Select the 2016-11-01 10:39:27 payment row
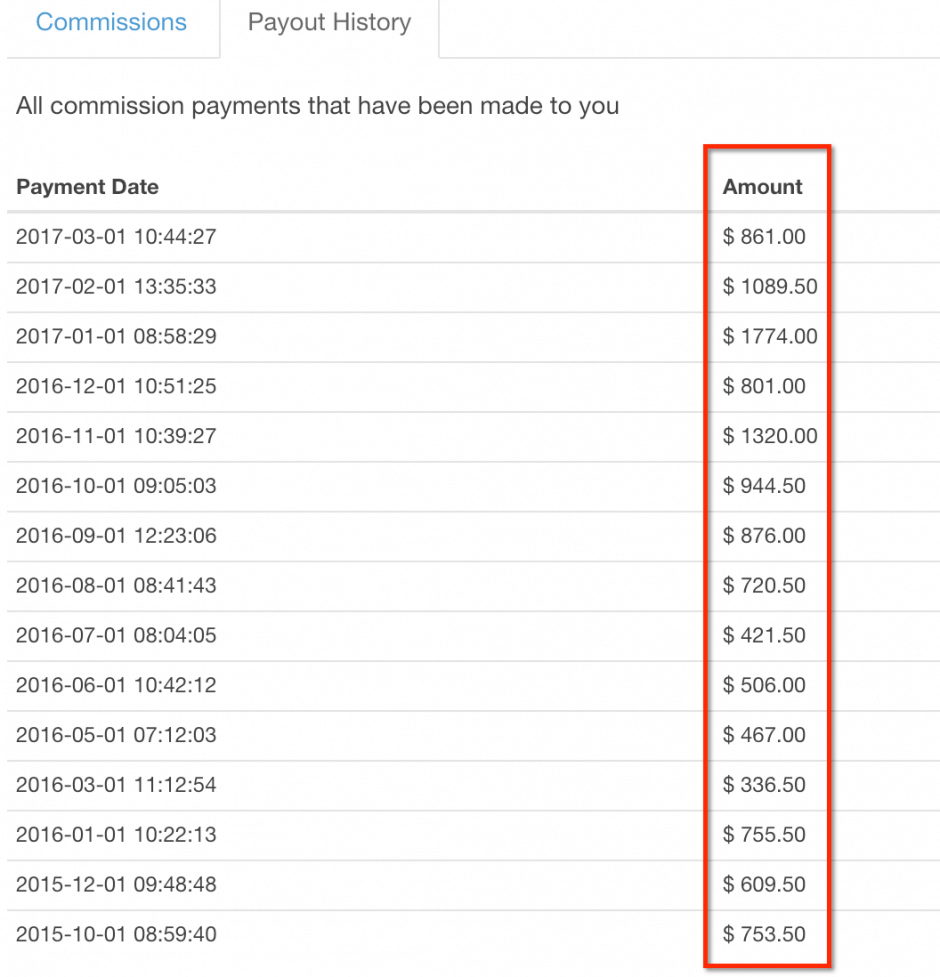This screenshot has width=940, height=977. (x=473, y=437)
